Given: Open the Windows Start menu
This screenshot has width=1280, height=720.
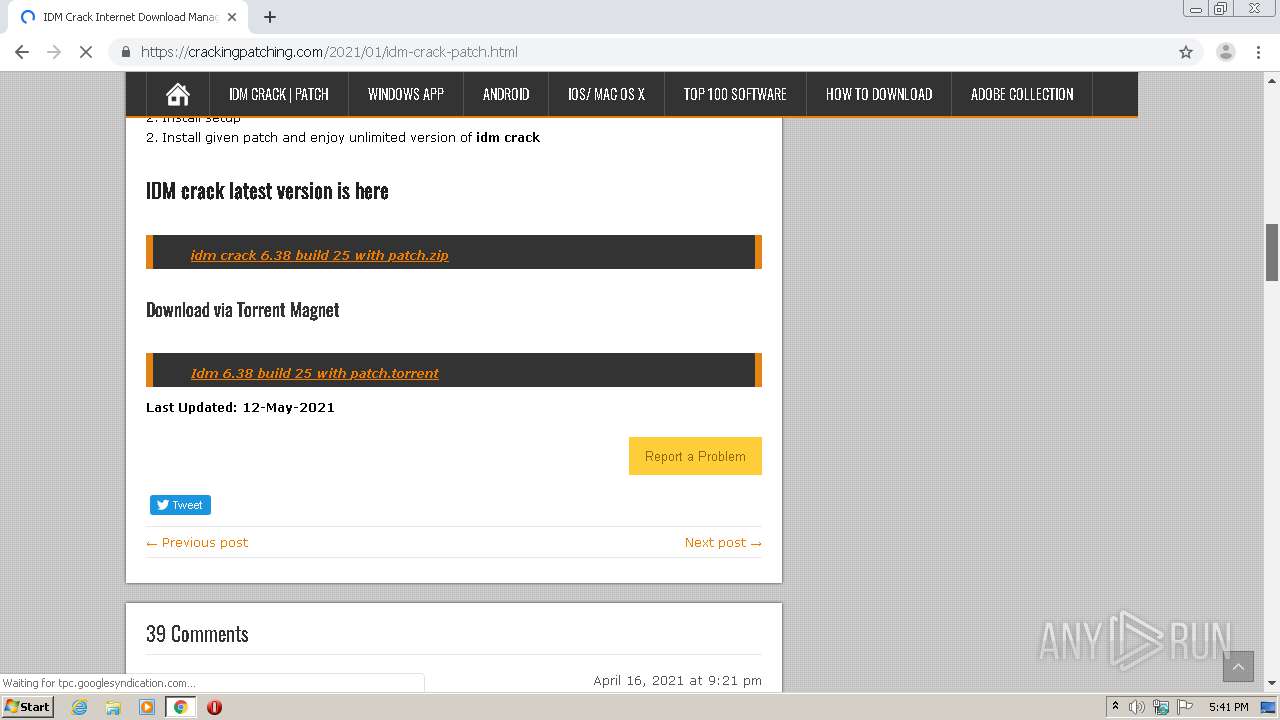Looking at the screenshot, I should (27, 707).
